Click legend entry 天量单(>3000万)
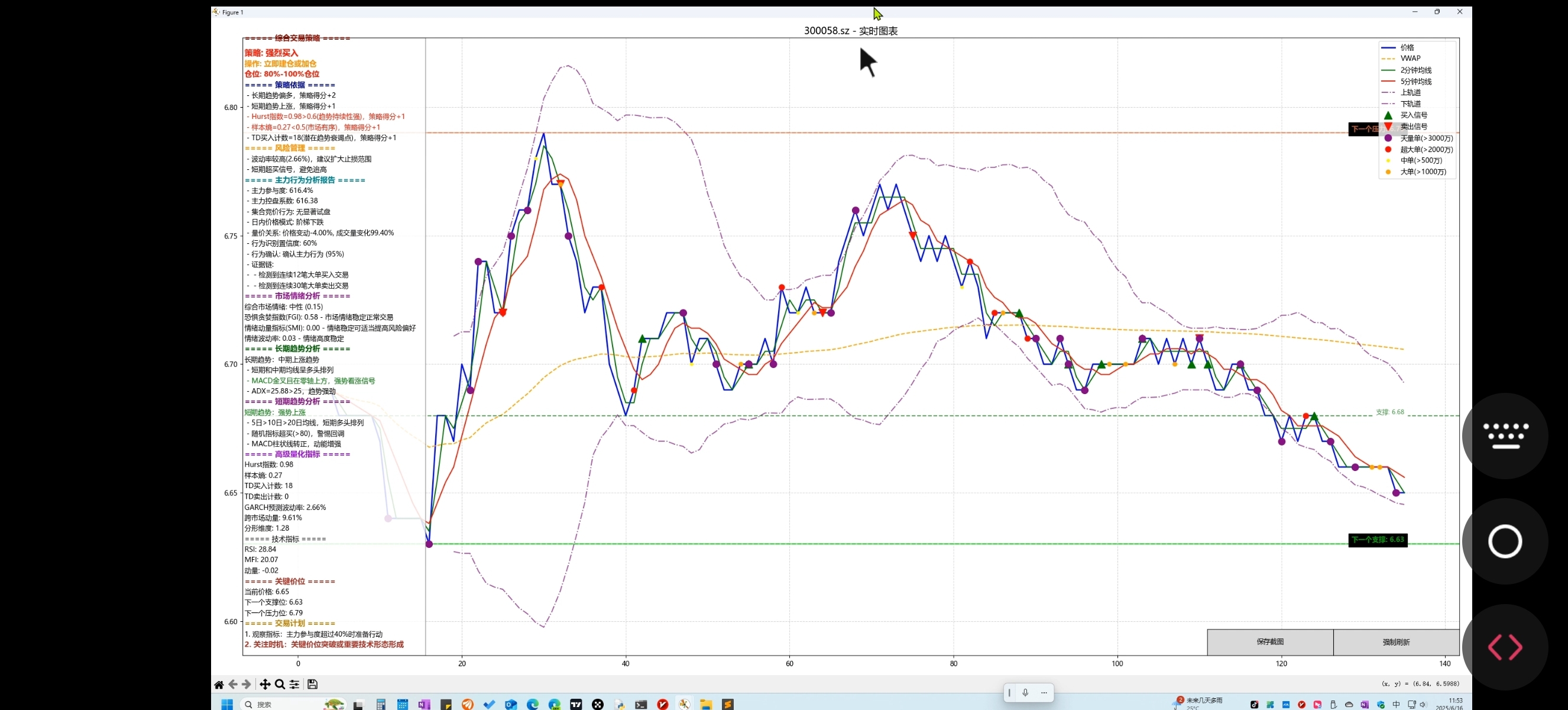1568x710 pixels. [1426, 138]
